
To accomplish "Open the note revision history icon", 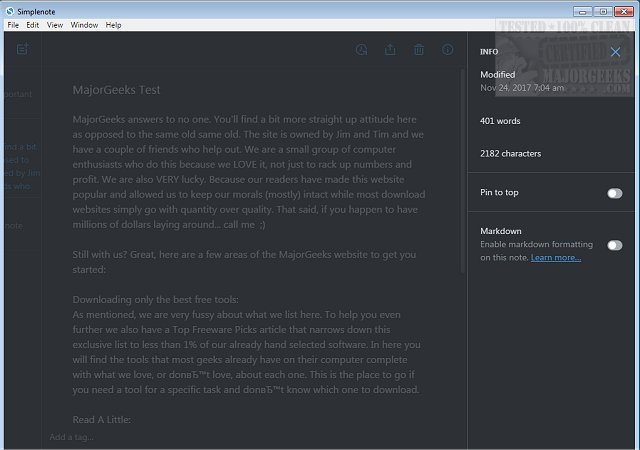I will [x=361, y=50].
